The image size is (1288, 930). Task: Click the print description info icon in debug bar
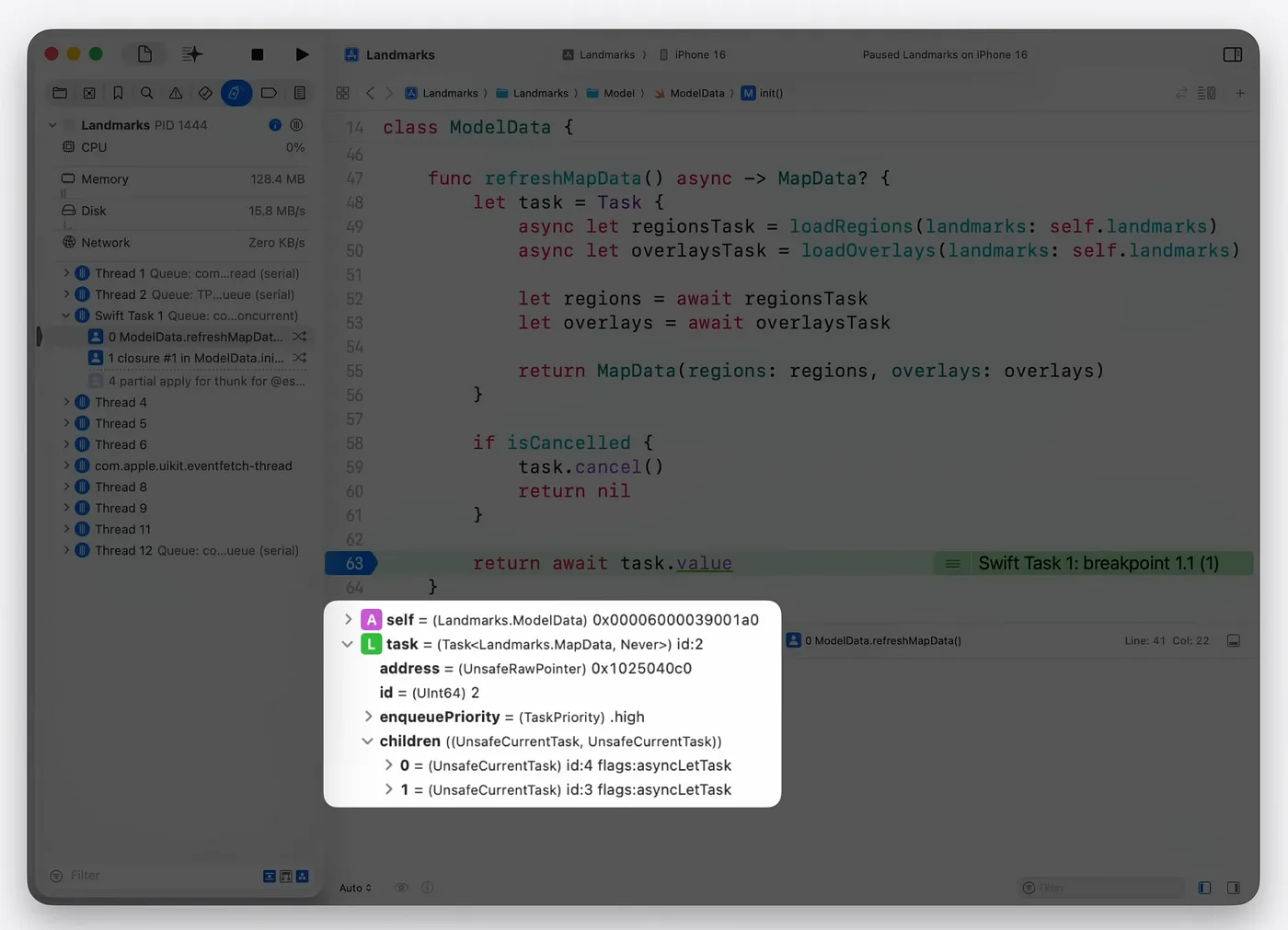pos(427,888)
